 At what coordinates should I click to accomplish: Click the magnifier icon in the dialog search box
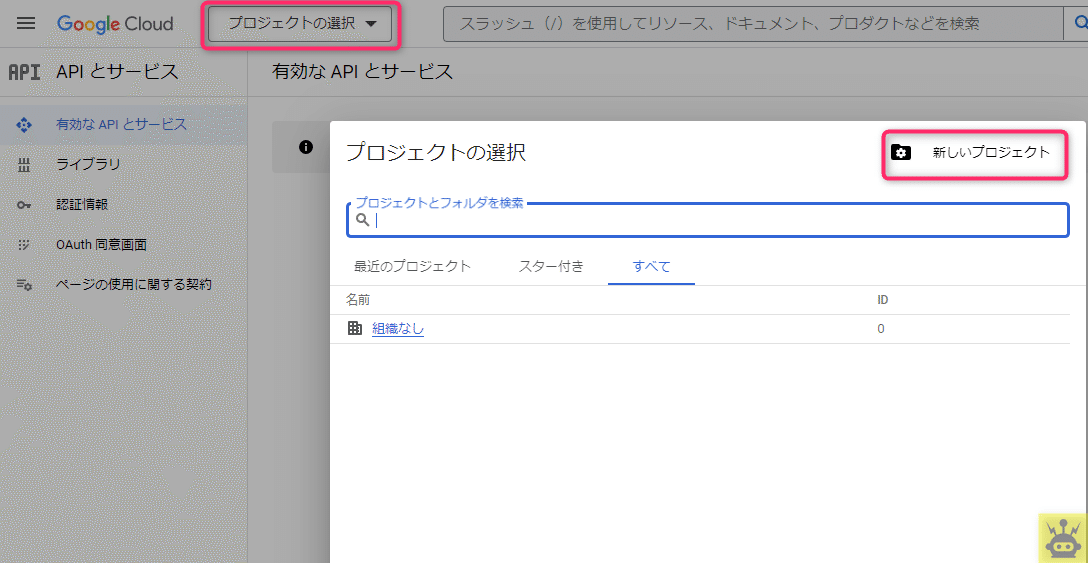click(363, 220)
